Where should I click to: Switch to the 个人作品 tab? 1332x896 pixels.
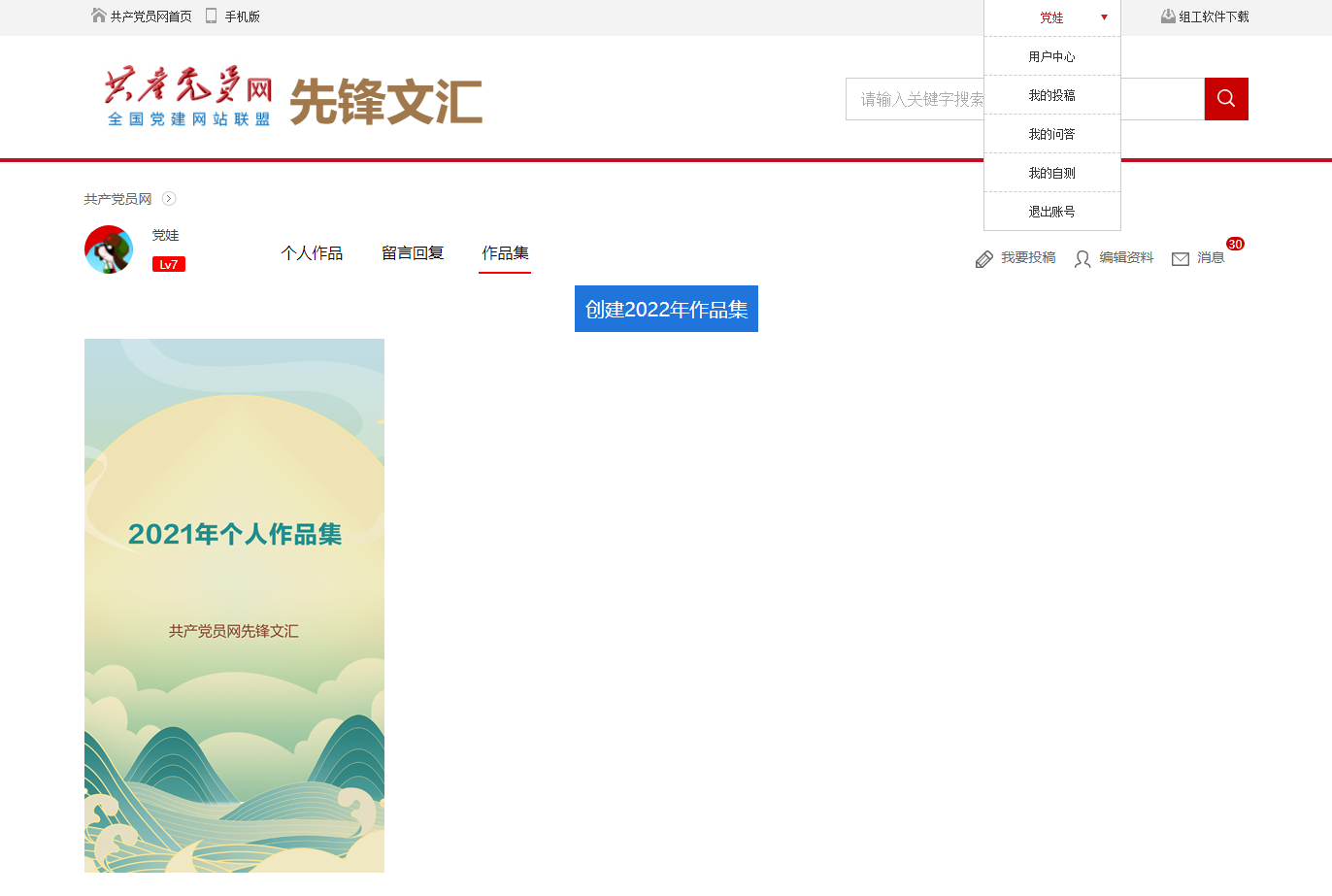[312, 253]
